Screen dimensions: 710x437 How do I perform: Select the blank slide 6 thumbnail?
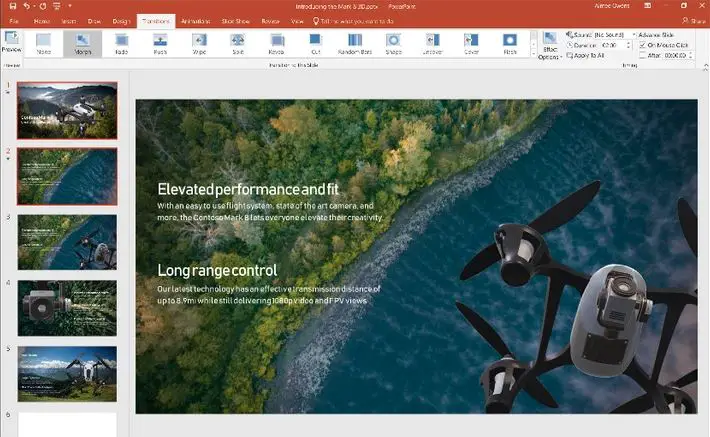[67, 424]
